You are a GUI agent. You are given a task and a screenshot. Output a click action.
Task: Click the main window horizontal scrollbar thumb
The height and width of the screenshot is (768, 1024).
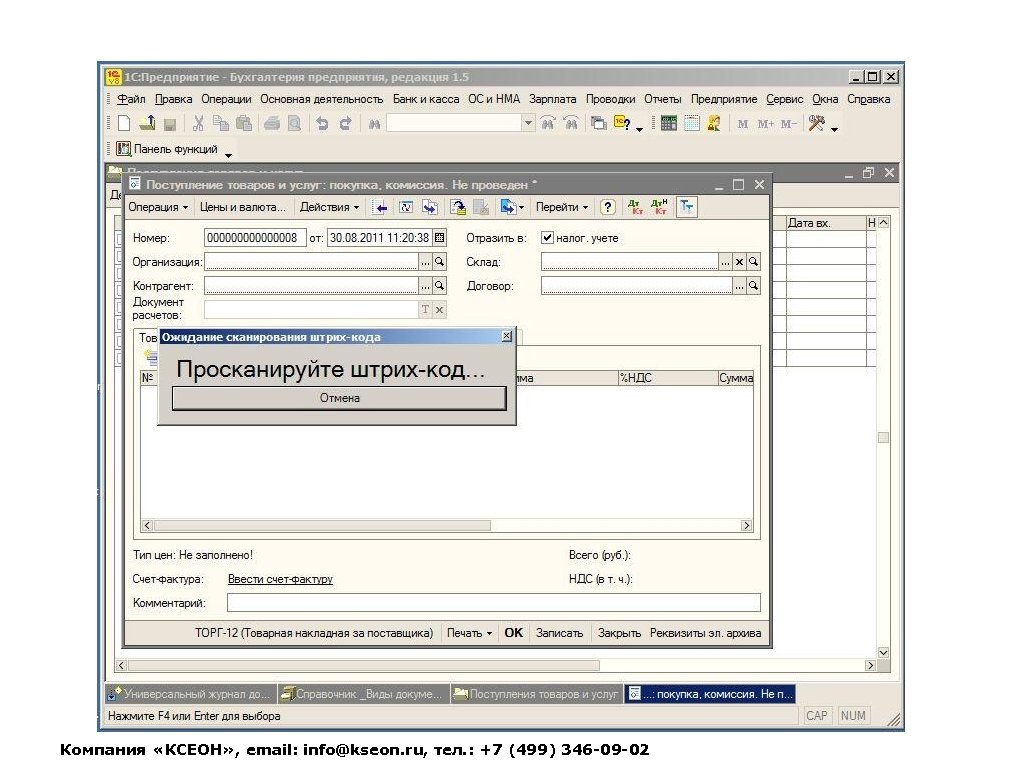tap(364, 665)
